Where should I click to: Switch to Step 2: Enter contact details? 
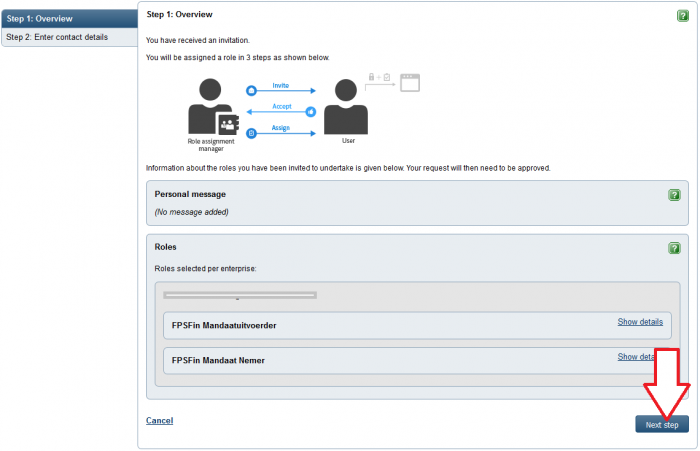(68, 37)
